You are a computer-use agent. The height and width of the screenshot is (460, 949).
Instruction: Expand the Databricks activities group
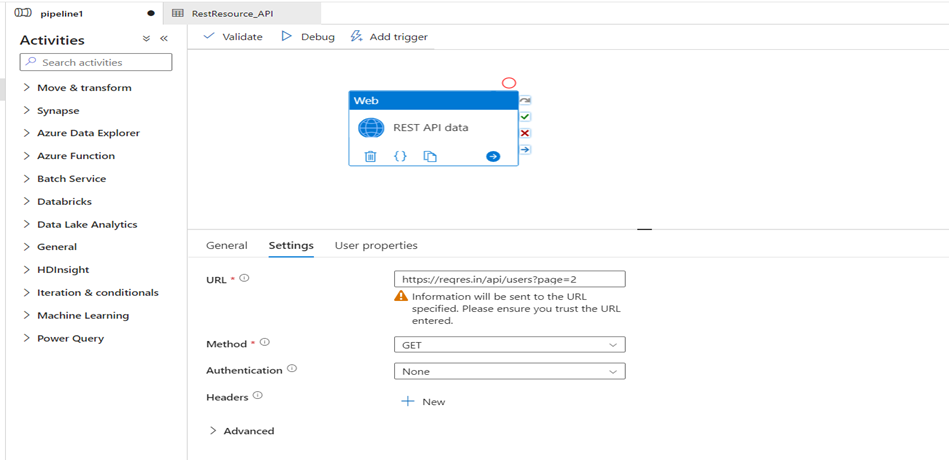(64, 202)
